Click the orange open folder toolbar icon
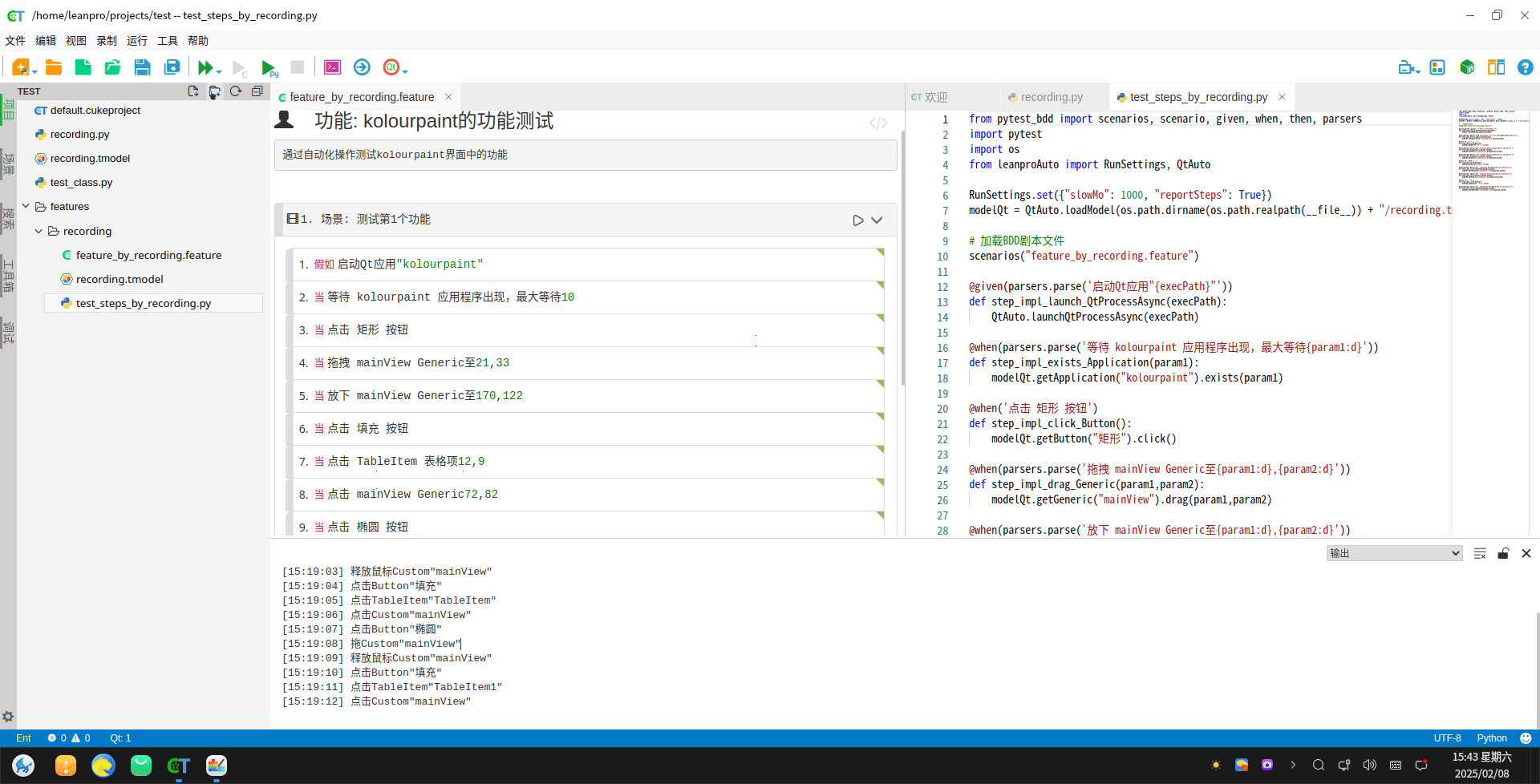 tap(54, 67)
